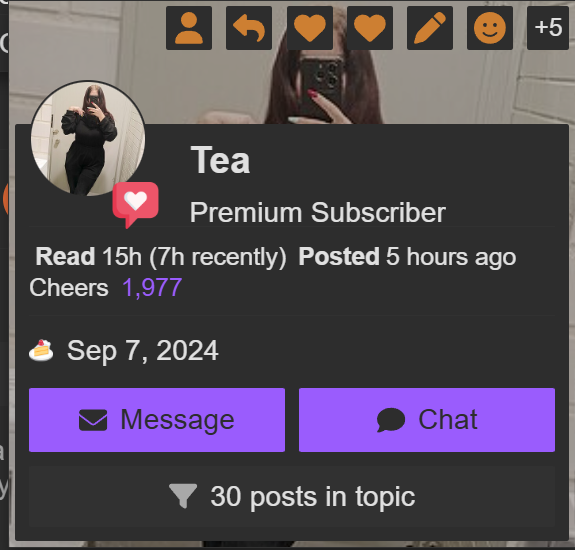Click the birthday cake icon
This screenshot has height=550, width=575.
(x=41, y=350)
